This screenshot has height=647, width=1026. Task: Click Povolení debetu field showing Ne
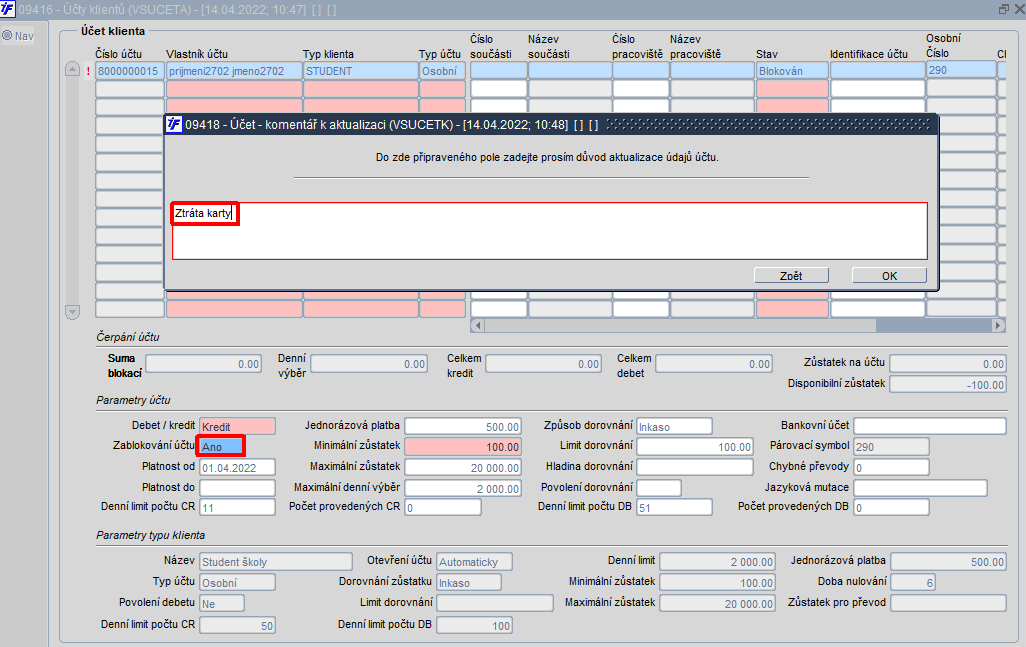222,604
